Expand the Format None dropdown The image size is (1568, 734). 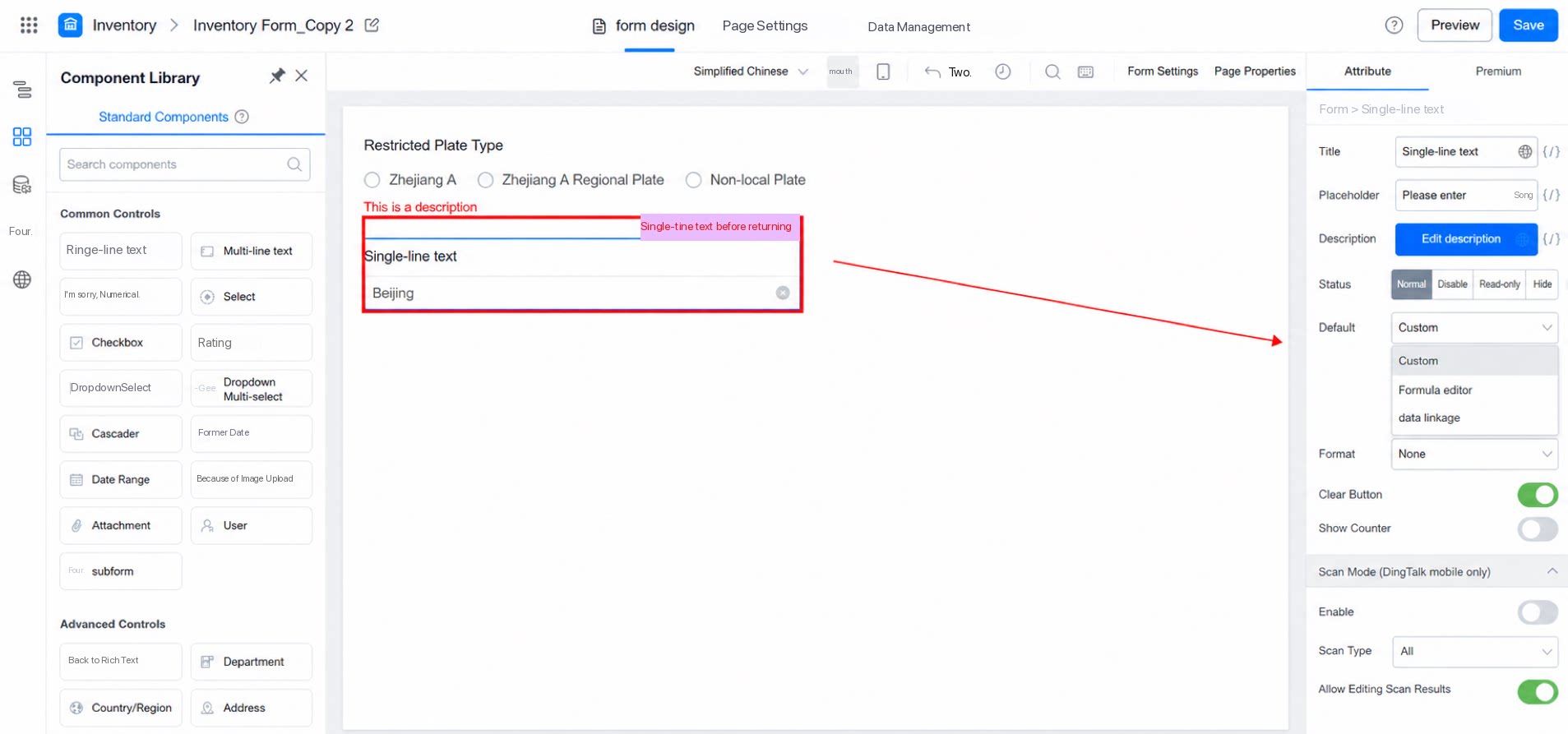(1474, 454)
